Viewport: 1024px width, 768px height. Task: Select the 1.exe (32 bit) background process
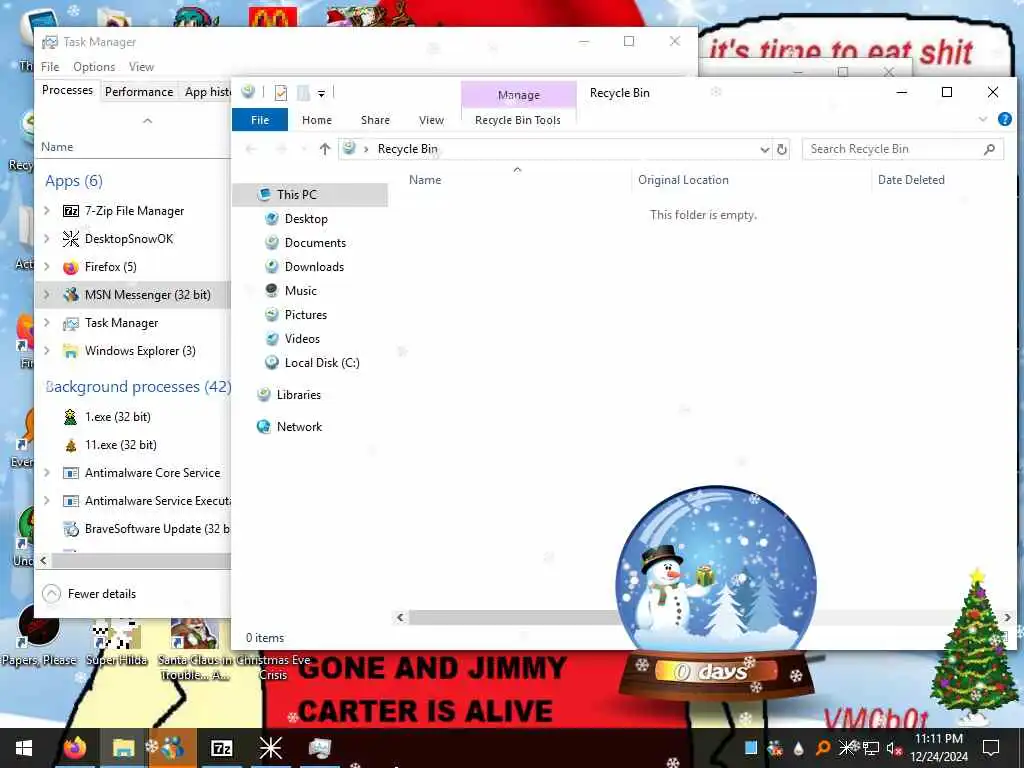point(134,417)
